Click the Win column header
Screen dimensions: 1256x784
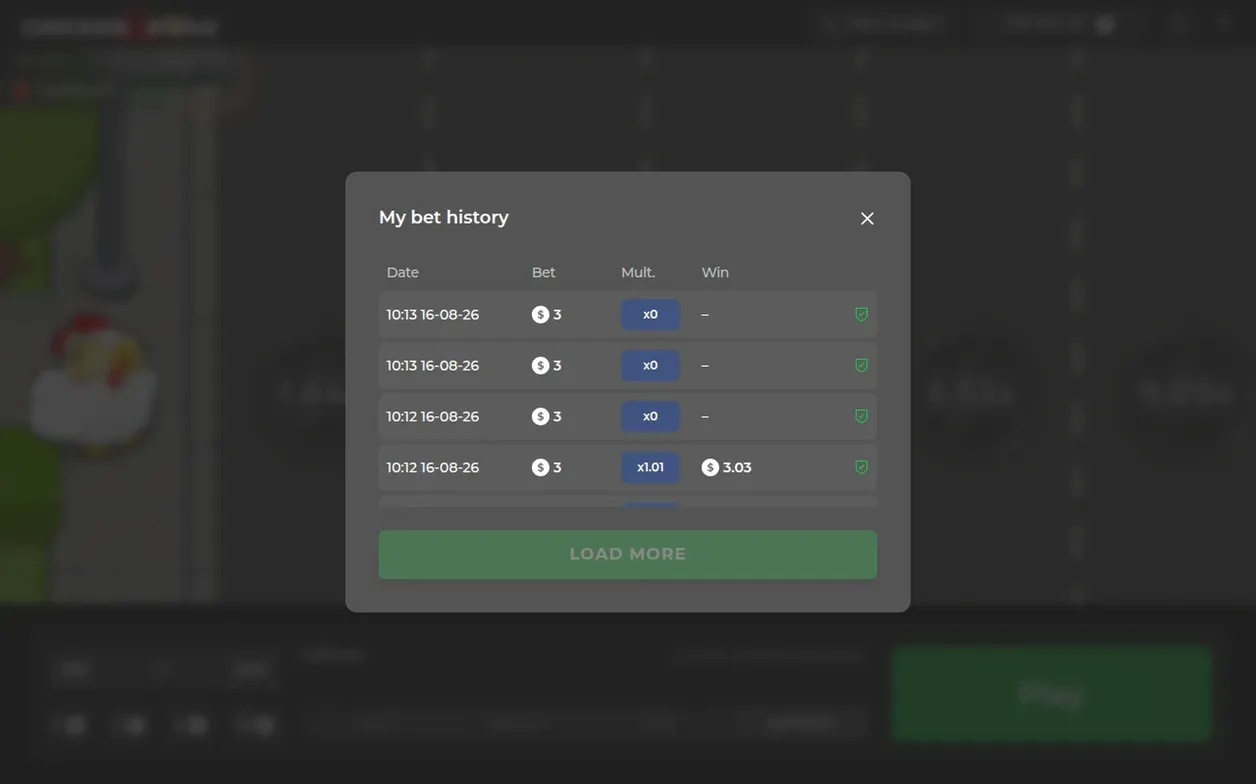[715, 272]
